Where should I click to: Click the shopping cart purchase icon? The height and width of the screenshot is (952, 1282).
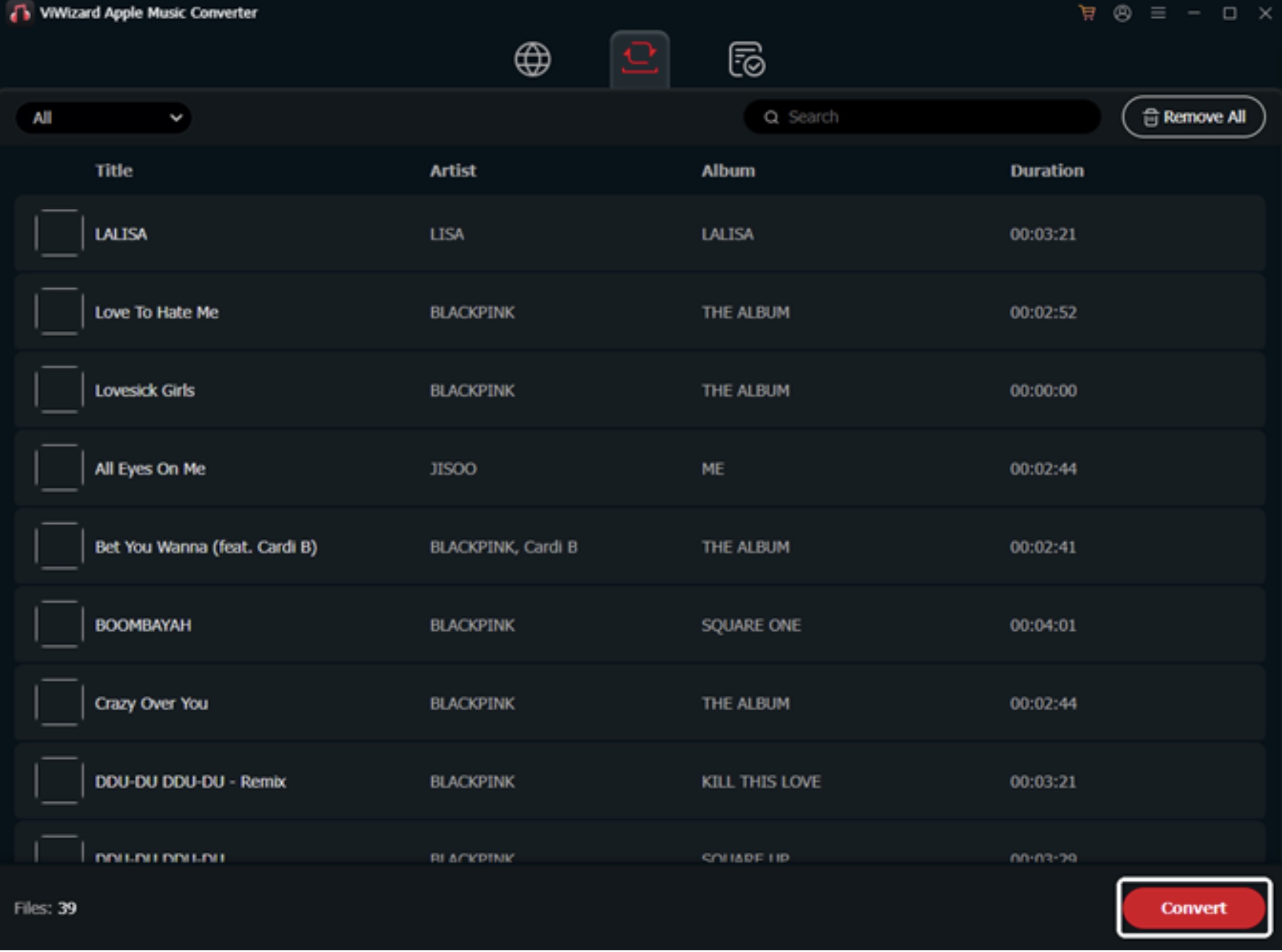click(x=1087, y=13)
